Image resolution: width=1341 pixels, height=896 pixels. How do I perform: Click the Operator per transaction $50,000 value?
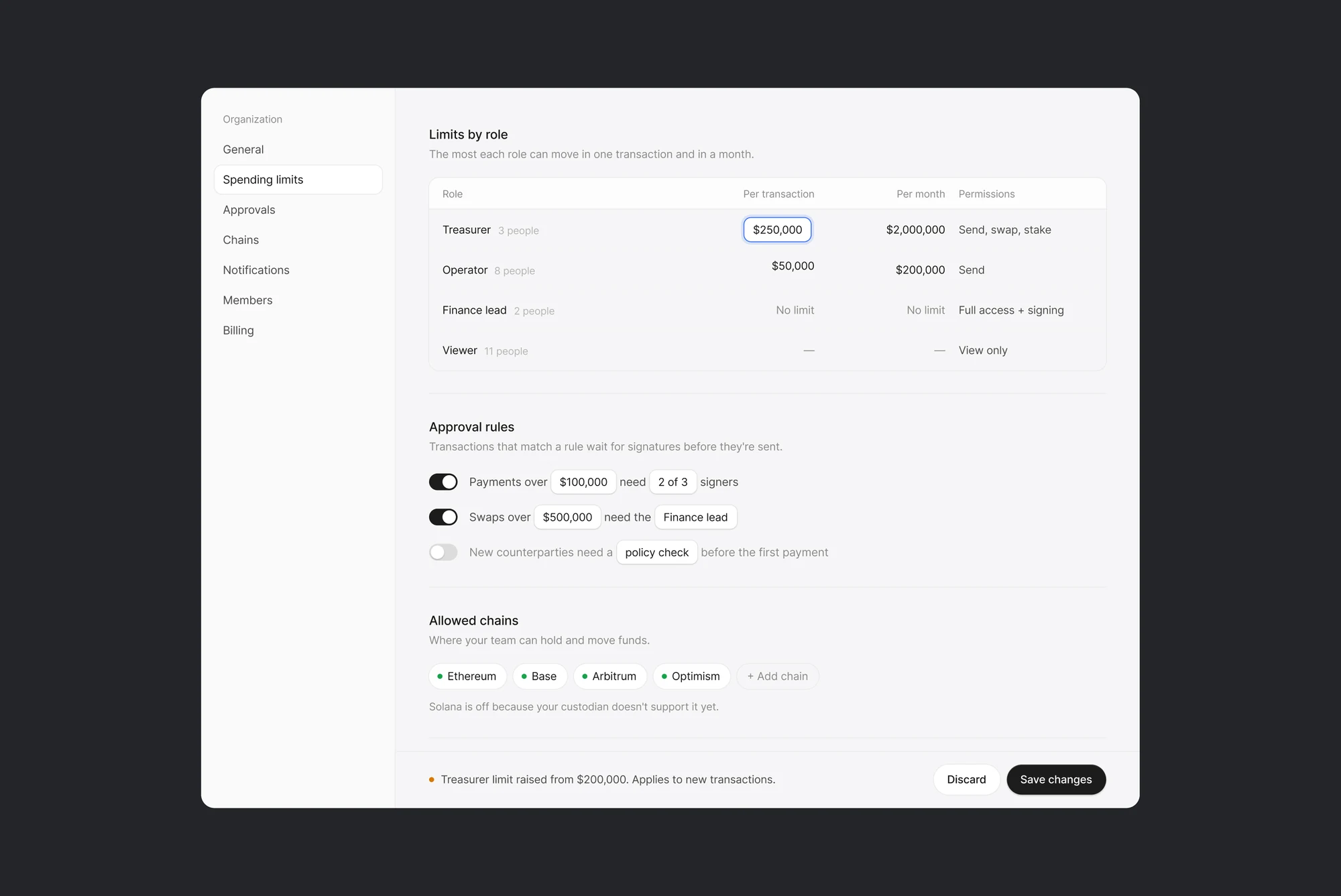793,266
